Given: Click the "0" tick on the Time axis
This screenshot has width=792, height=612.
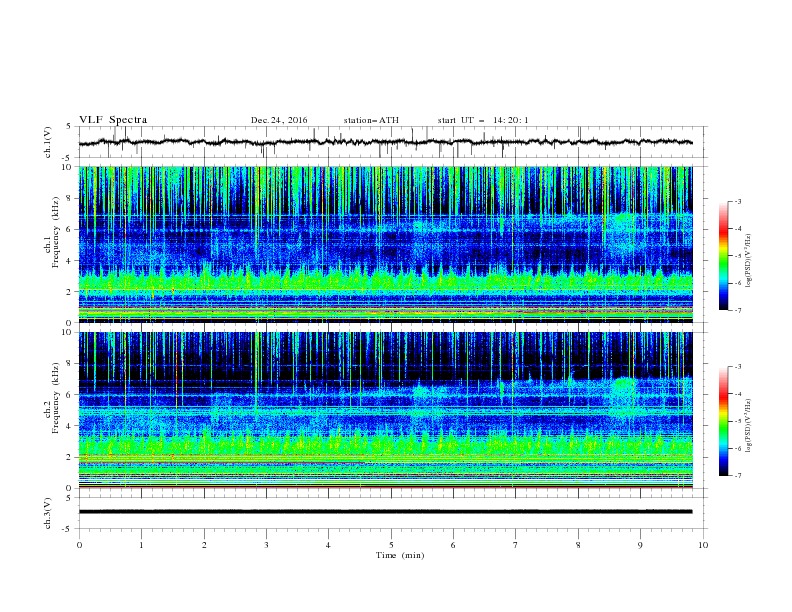Looking at the screenshot, I should (79, 545).
